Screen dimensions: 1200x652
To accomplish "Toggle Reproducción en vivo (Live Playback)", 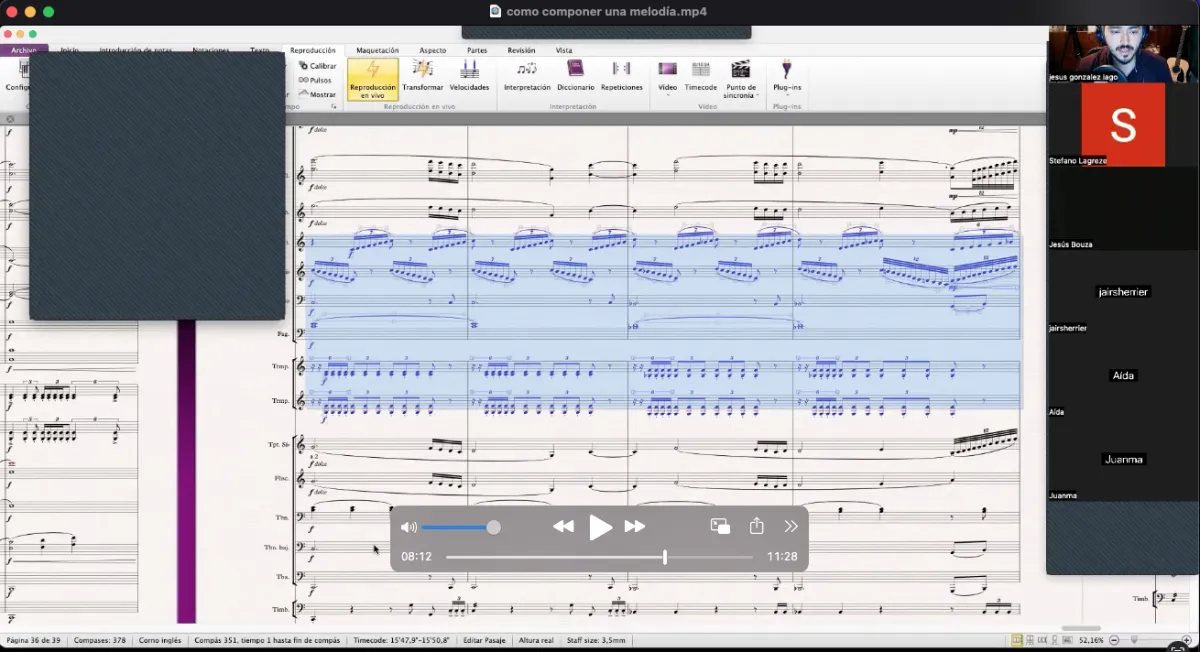I will click(372, 78).
